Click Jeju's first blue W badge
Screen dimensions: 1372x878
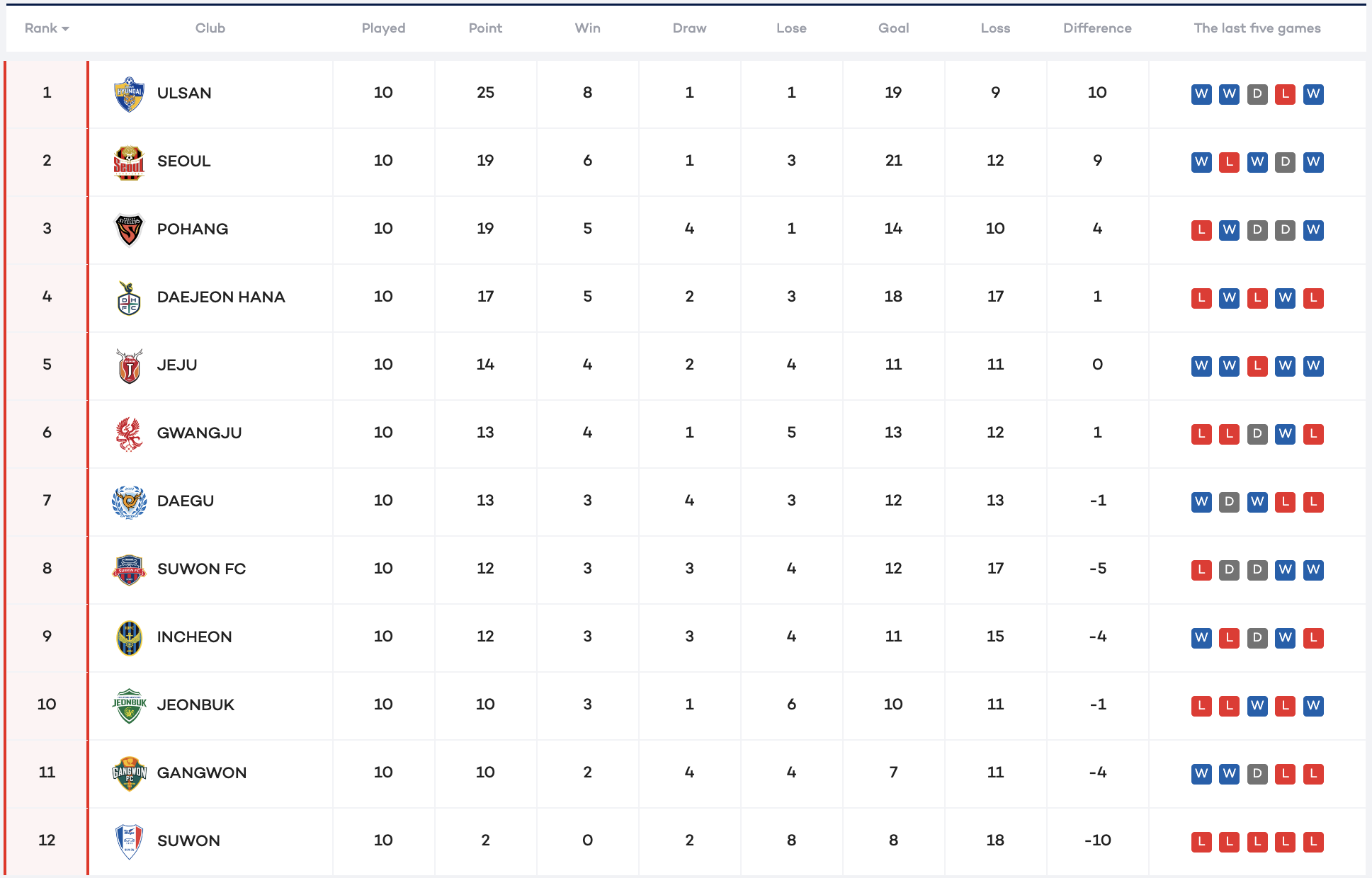(x=1201, y=365)
